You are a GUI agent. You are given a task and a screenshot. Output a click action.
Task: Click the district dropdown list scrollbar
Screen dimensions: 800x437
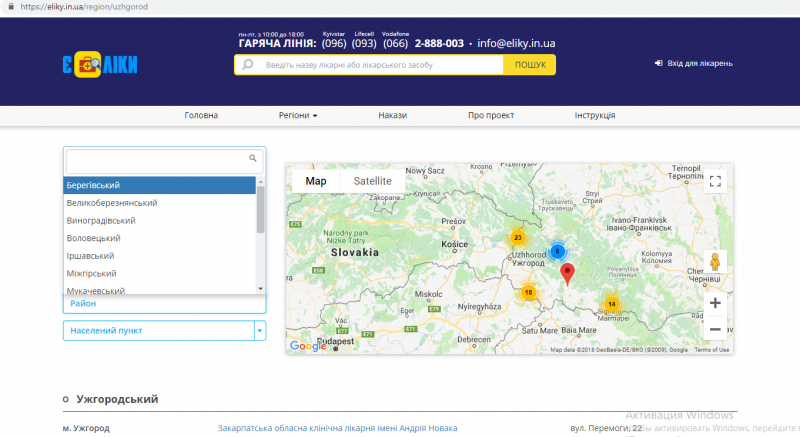(261, 210)
